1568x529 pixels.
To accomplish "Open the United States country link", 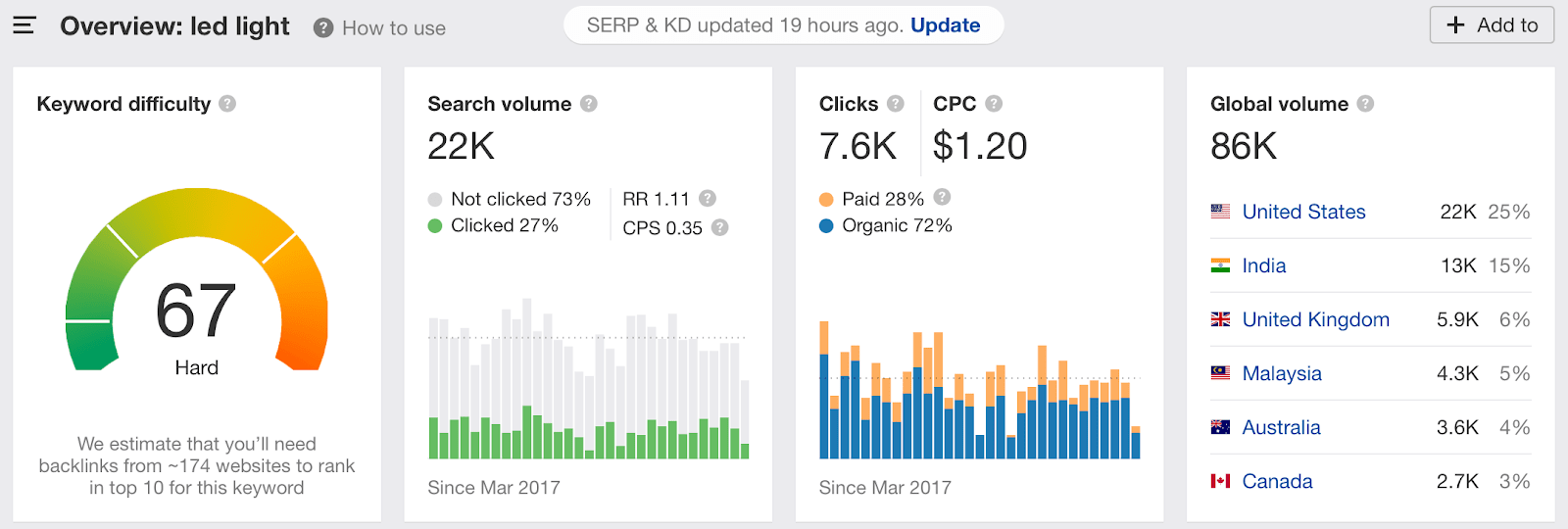I will (1303, 212).
